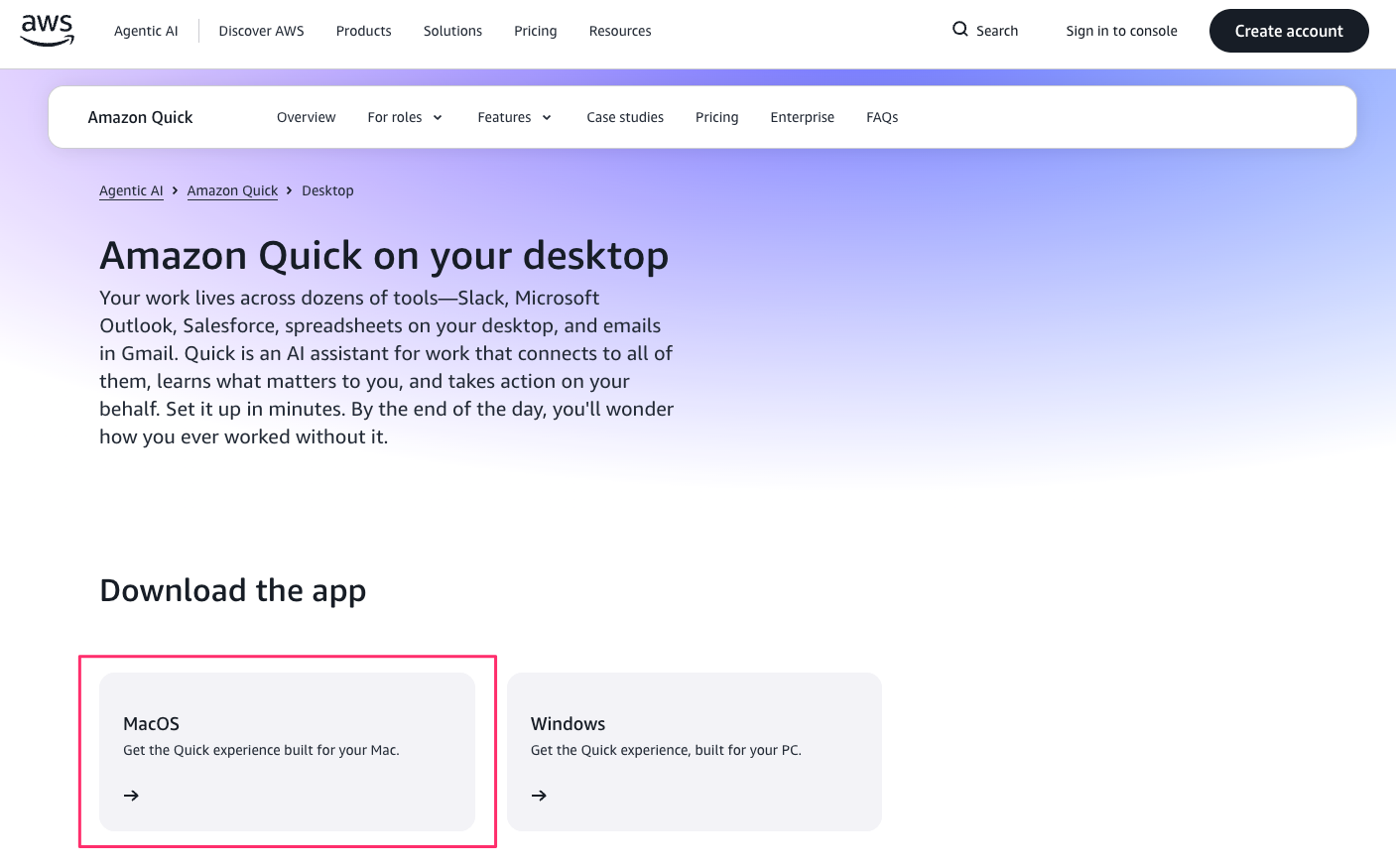The width and height of the screenshot is (1396, 868).
Task: Open the Products menu
Action: [364, 31]
